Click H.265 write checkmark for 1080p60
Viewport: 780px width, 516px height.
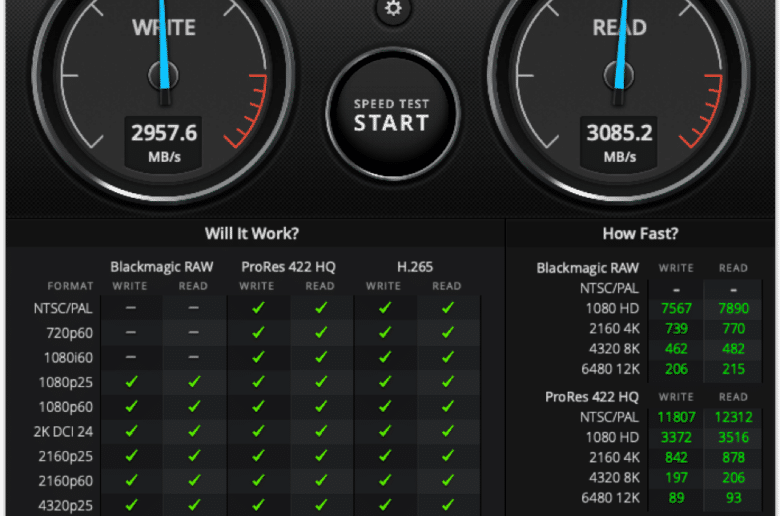[x=385, y=407]
